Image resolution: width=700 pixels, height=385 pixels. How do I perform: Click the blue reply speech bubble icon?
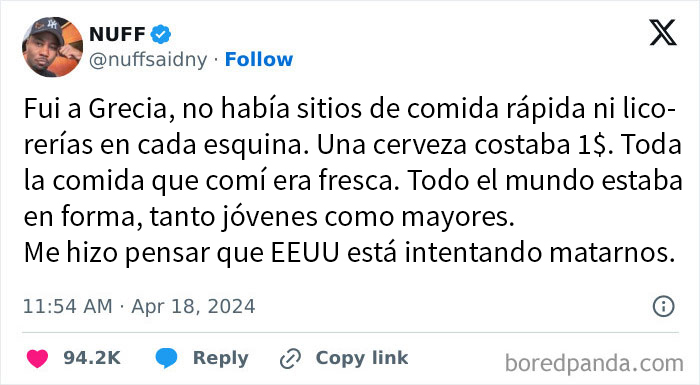(167, 358)
